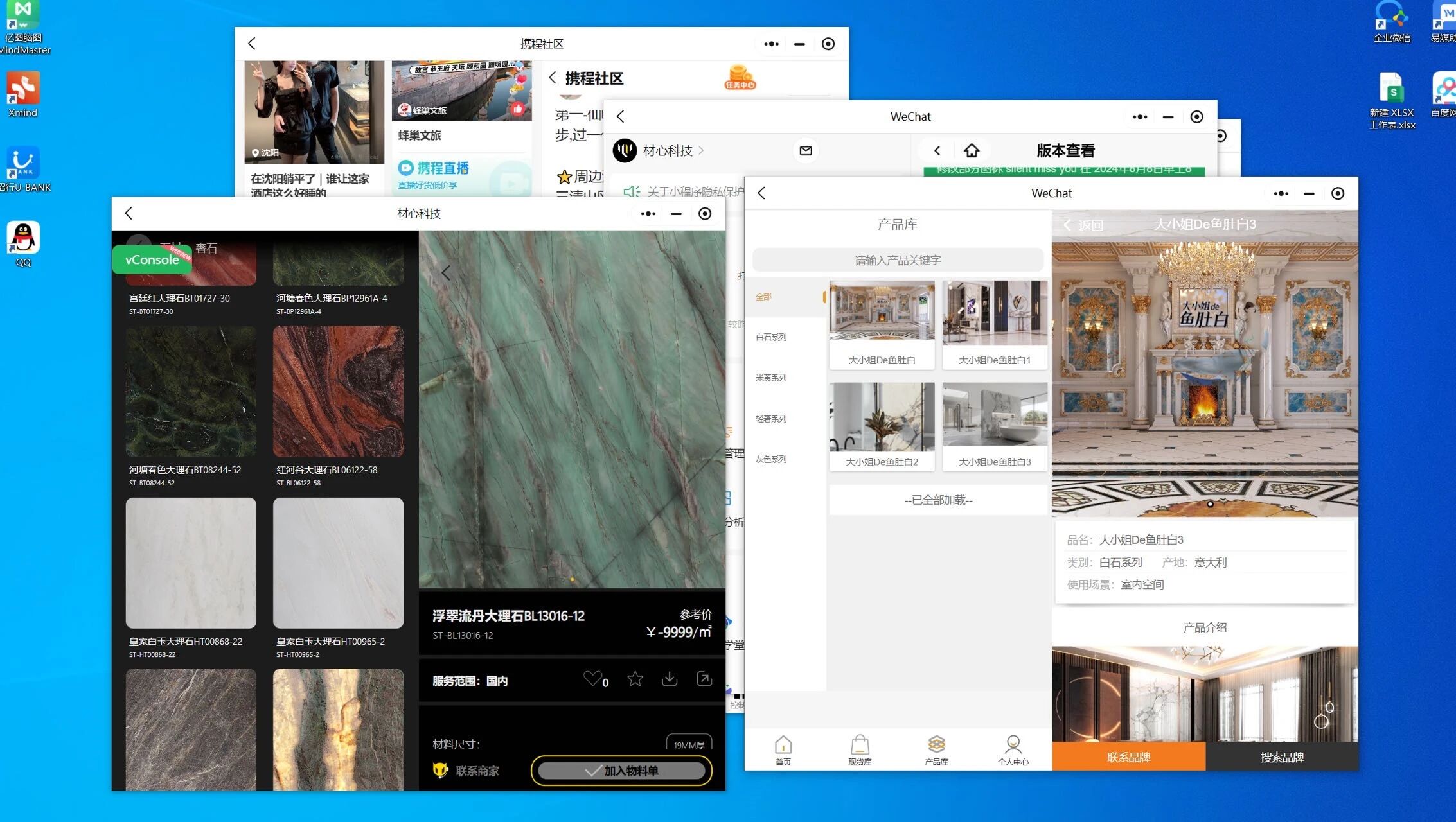The image size is (1456, 822).
Task: Click the star favorite icon
Action: click(635, 679)
